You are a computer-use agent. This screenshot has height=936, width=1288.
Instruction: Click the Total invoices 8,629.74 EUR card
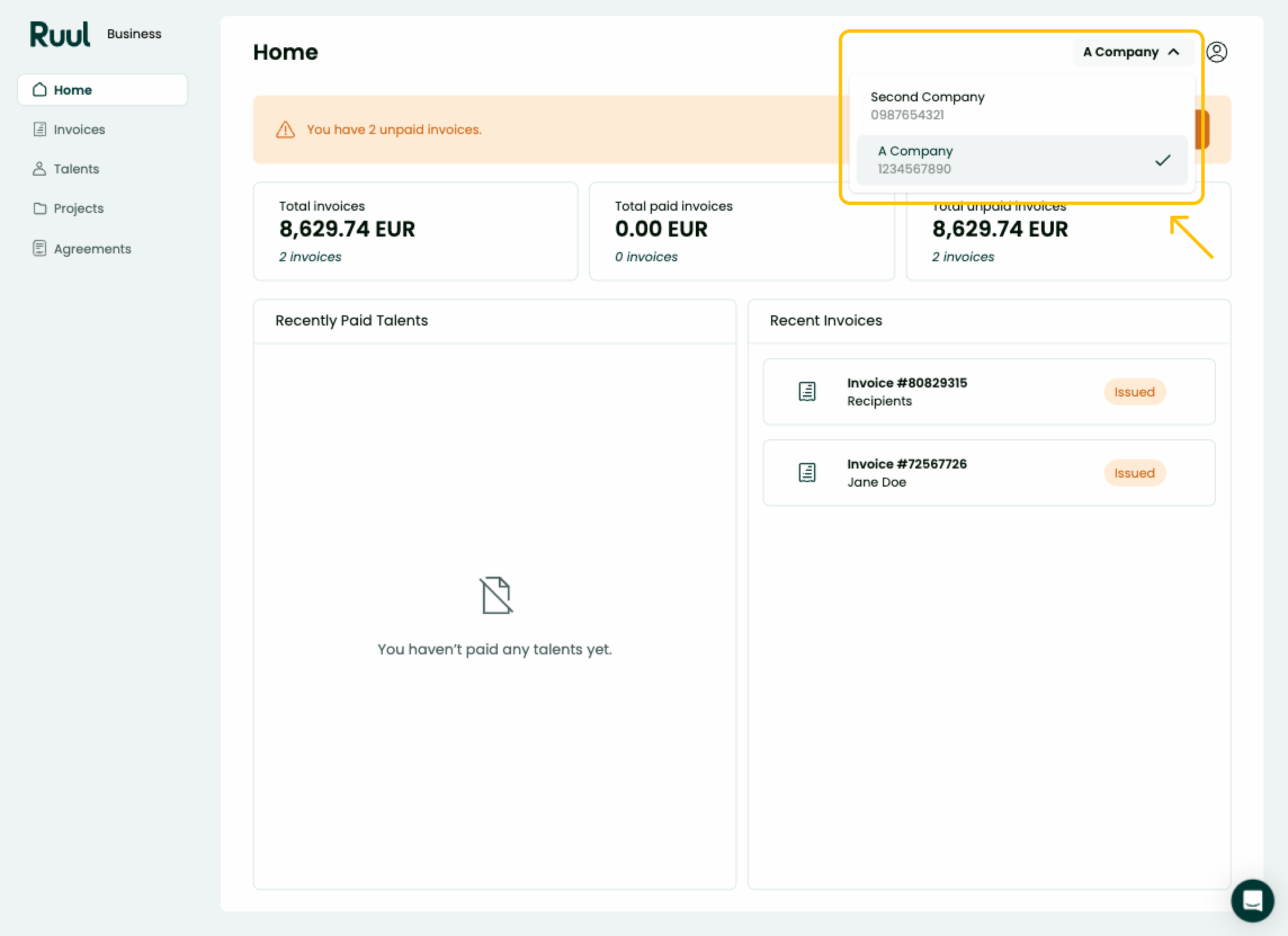(415, 231)
